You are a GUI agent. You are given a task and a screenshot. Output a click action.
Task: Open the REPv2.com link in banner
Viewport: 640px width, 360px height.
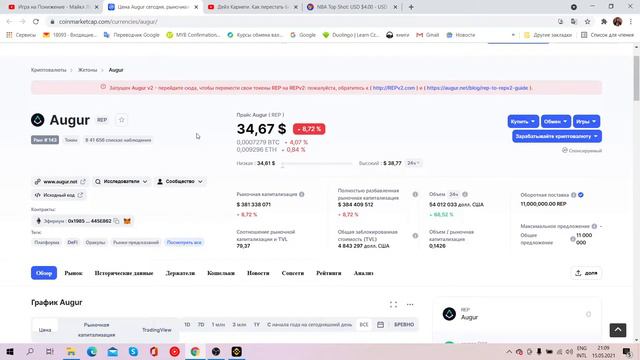click(394, 88)
